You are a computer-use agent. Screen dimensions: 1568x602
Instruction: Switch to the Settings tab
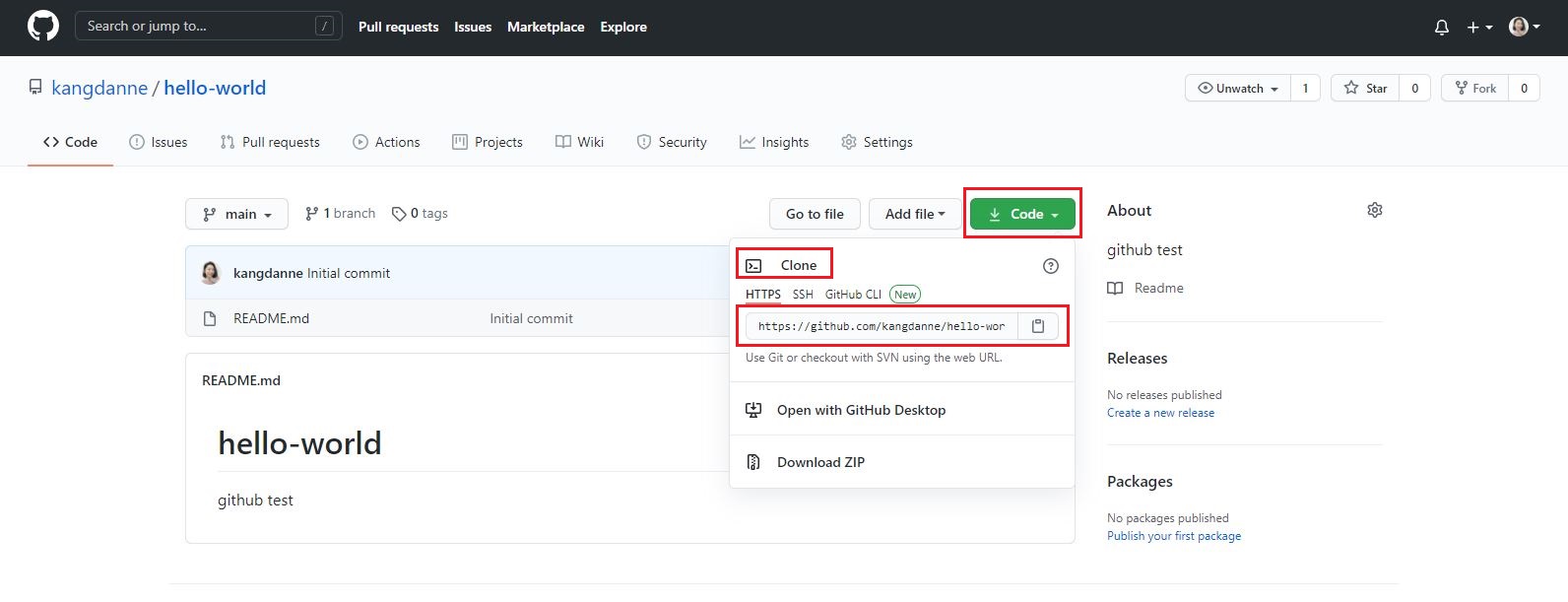(877, 142)
